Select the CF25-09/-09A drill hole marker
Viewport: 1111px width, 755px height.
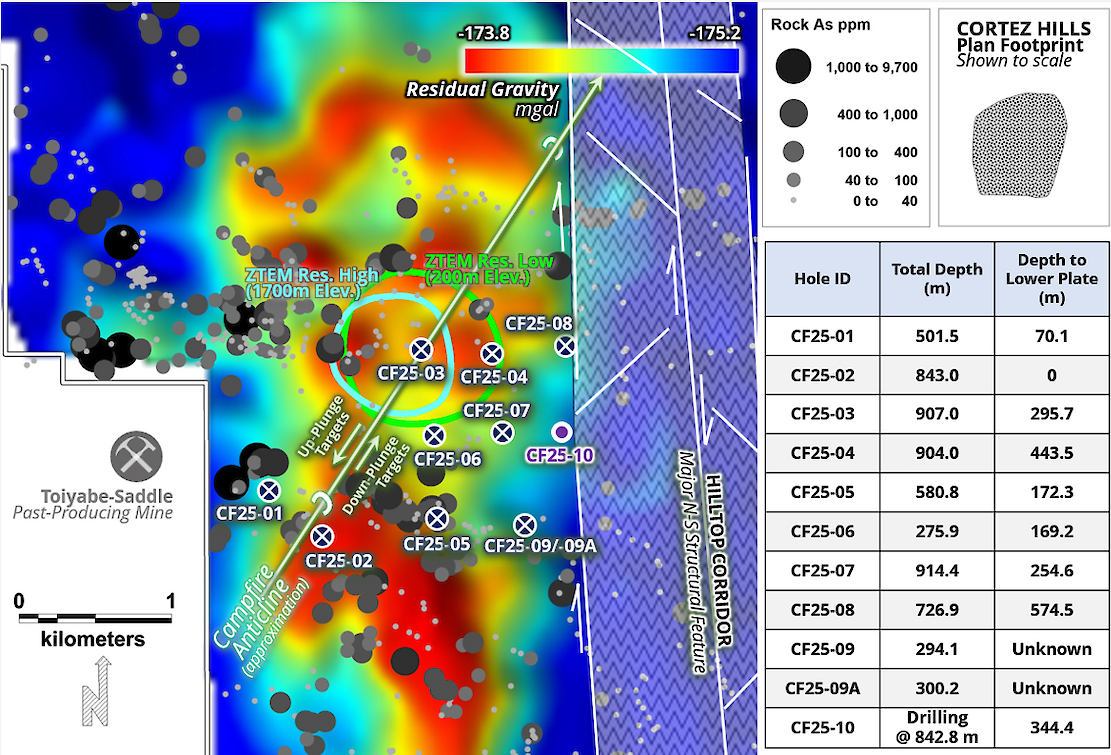pos(524,524)
